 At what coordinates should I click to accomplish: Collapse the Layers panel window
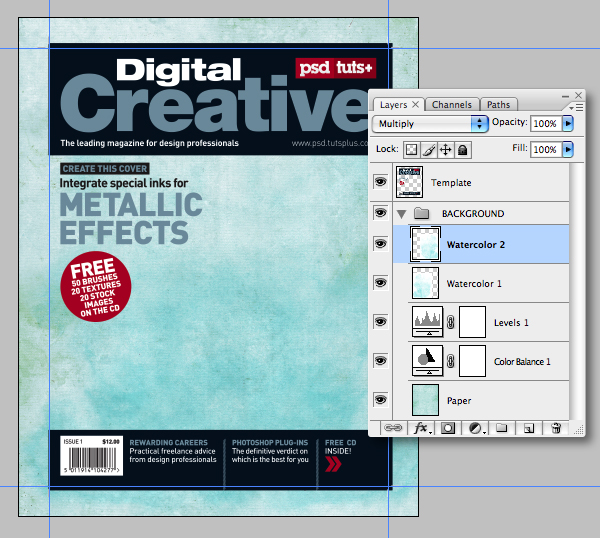pos(566,96)
